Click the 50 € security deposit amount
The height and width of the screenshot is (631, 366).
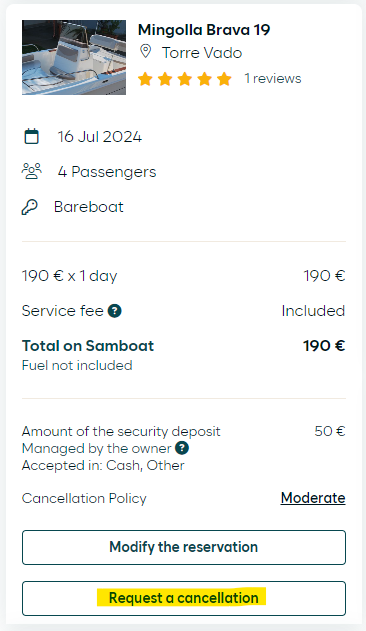[x=330, y=431]
